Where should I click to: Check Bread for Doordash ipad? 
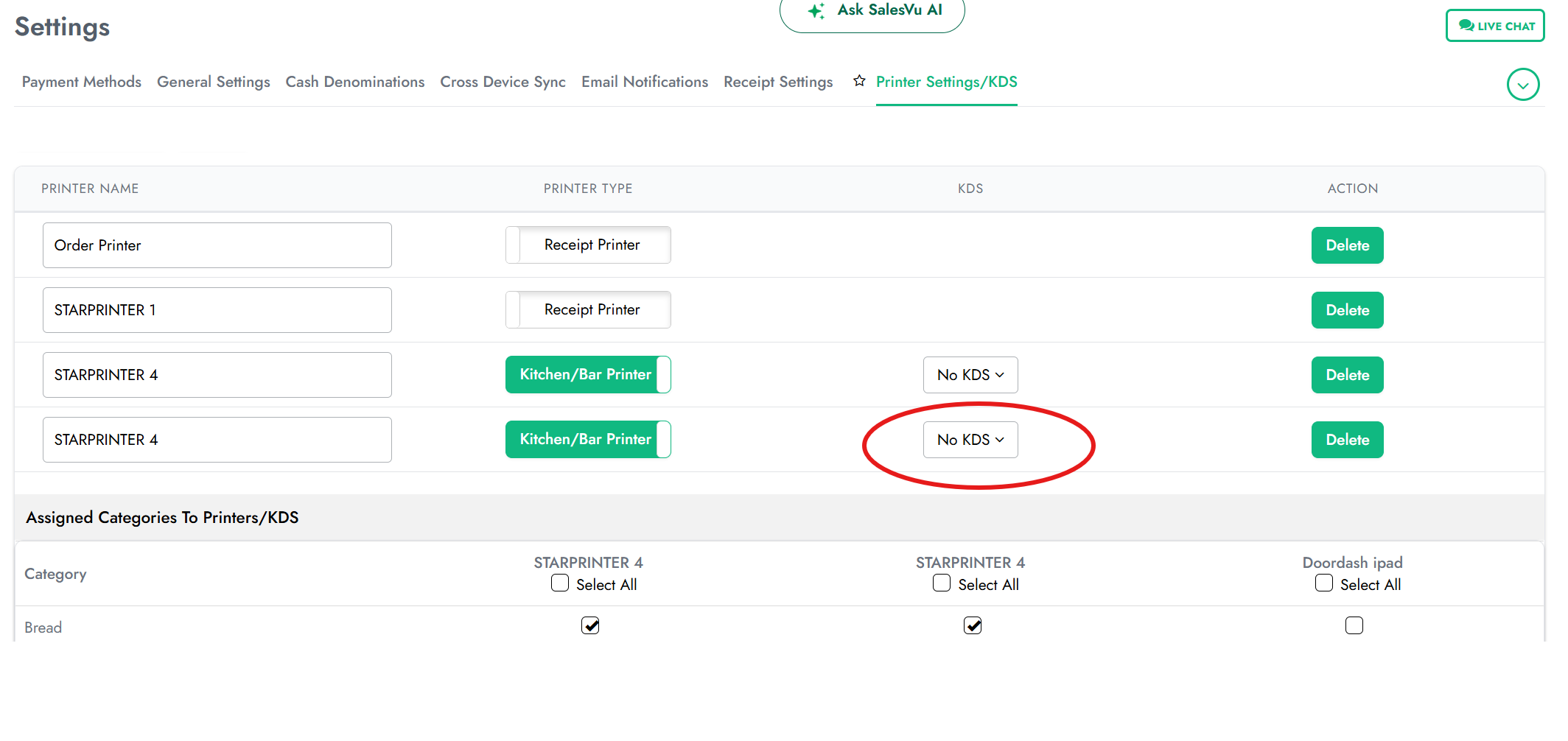pyautogui.click(x=1354, y=625)
